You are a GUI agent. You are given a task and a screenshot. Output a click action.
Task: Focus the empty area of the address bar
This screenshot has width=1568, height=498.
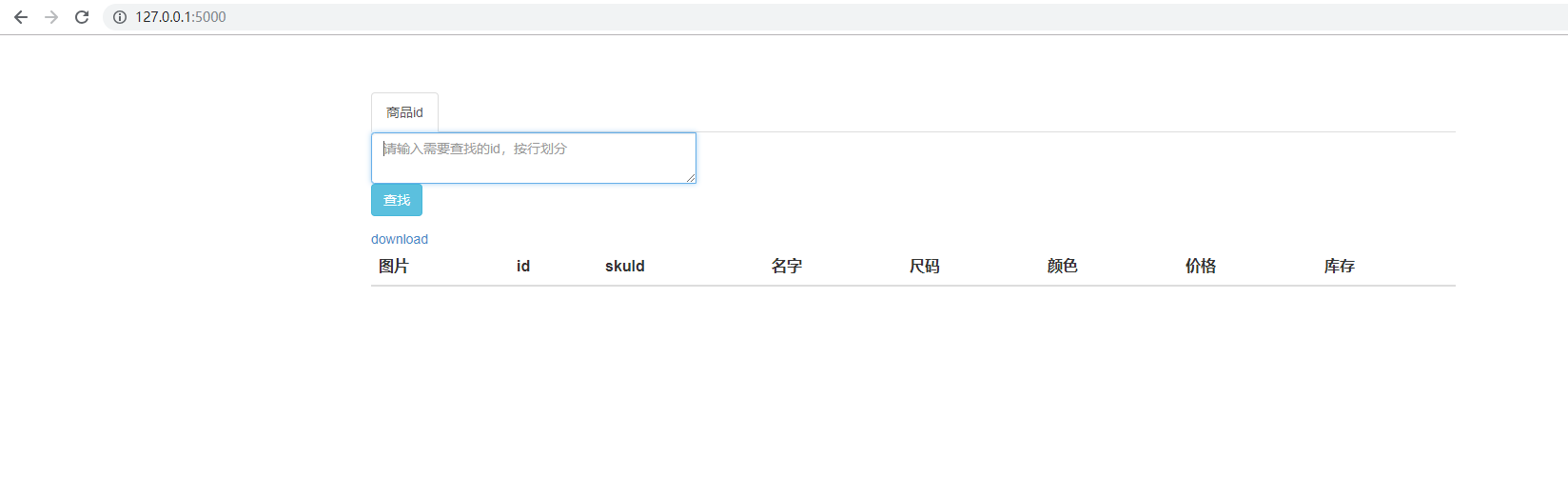856,17
